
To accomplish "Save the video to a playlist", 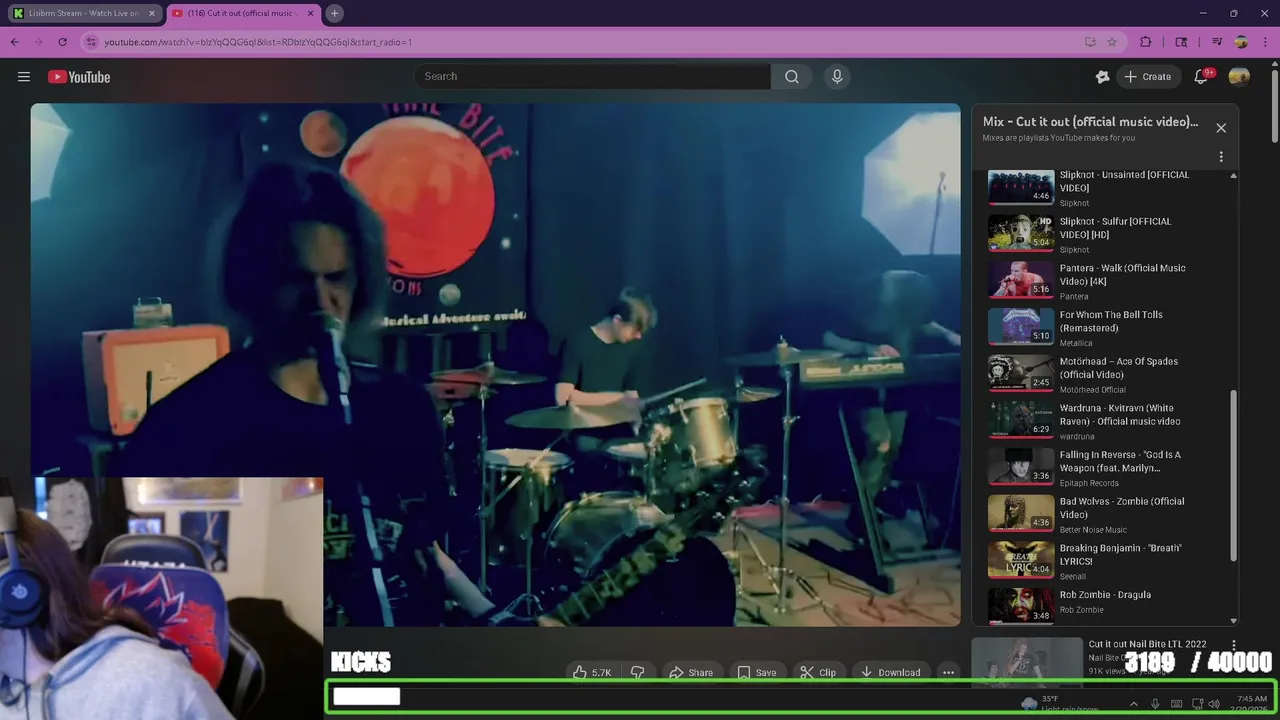I will click(757, 672).
